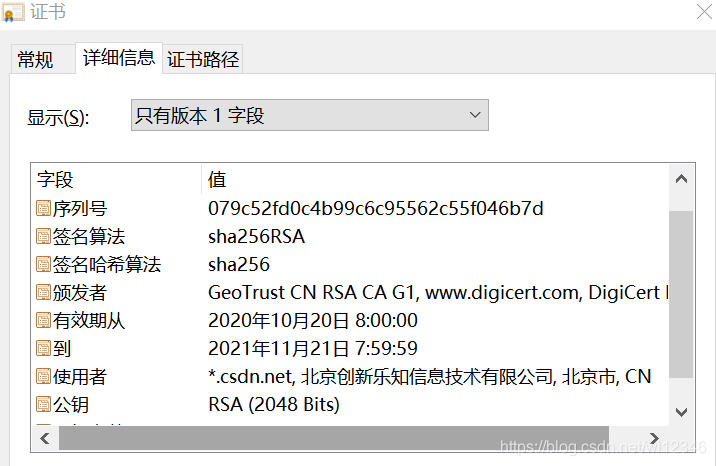Select the 使用者 field icon
This screenshot has width=716, height=466.
43,377
